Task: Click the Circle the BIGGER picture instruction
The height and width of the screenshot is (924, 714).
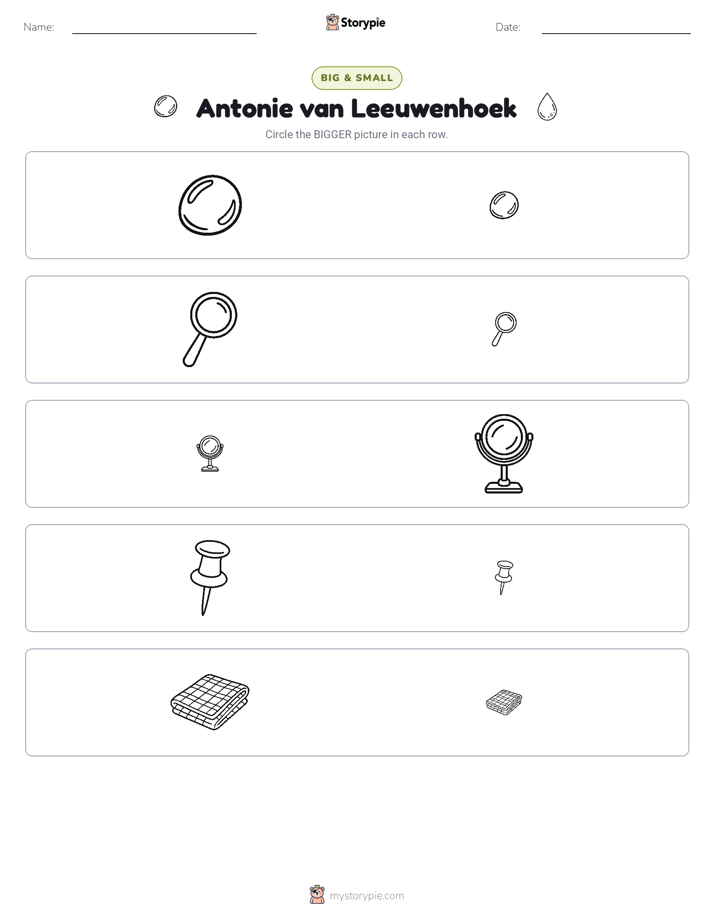Action: coord(356,134)
